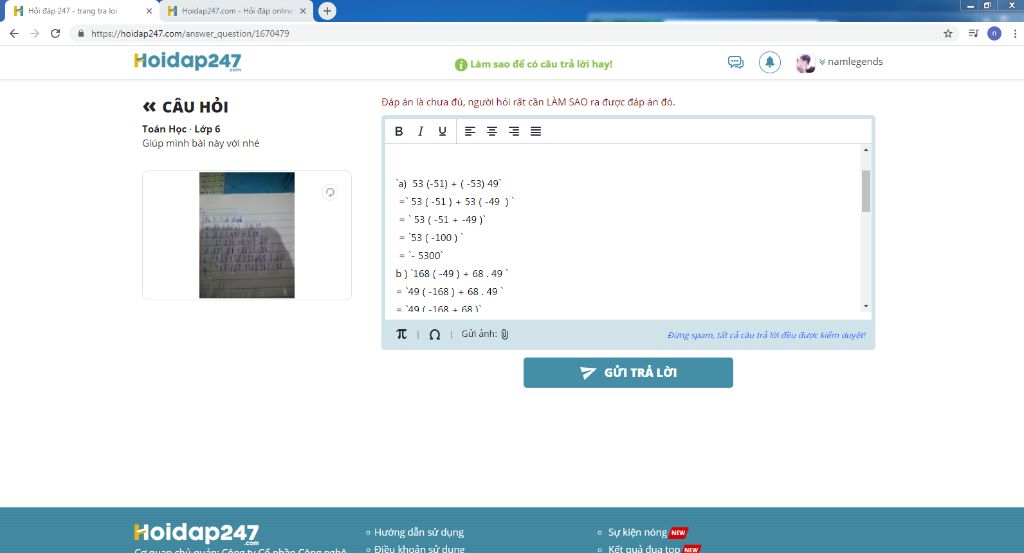Toggle bold formatting in editor
The width and height of the screenshot is (1024, 553).
(x=399, y=131)
